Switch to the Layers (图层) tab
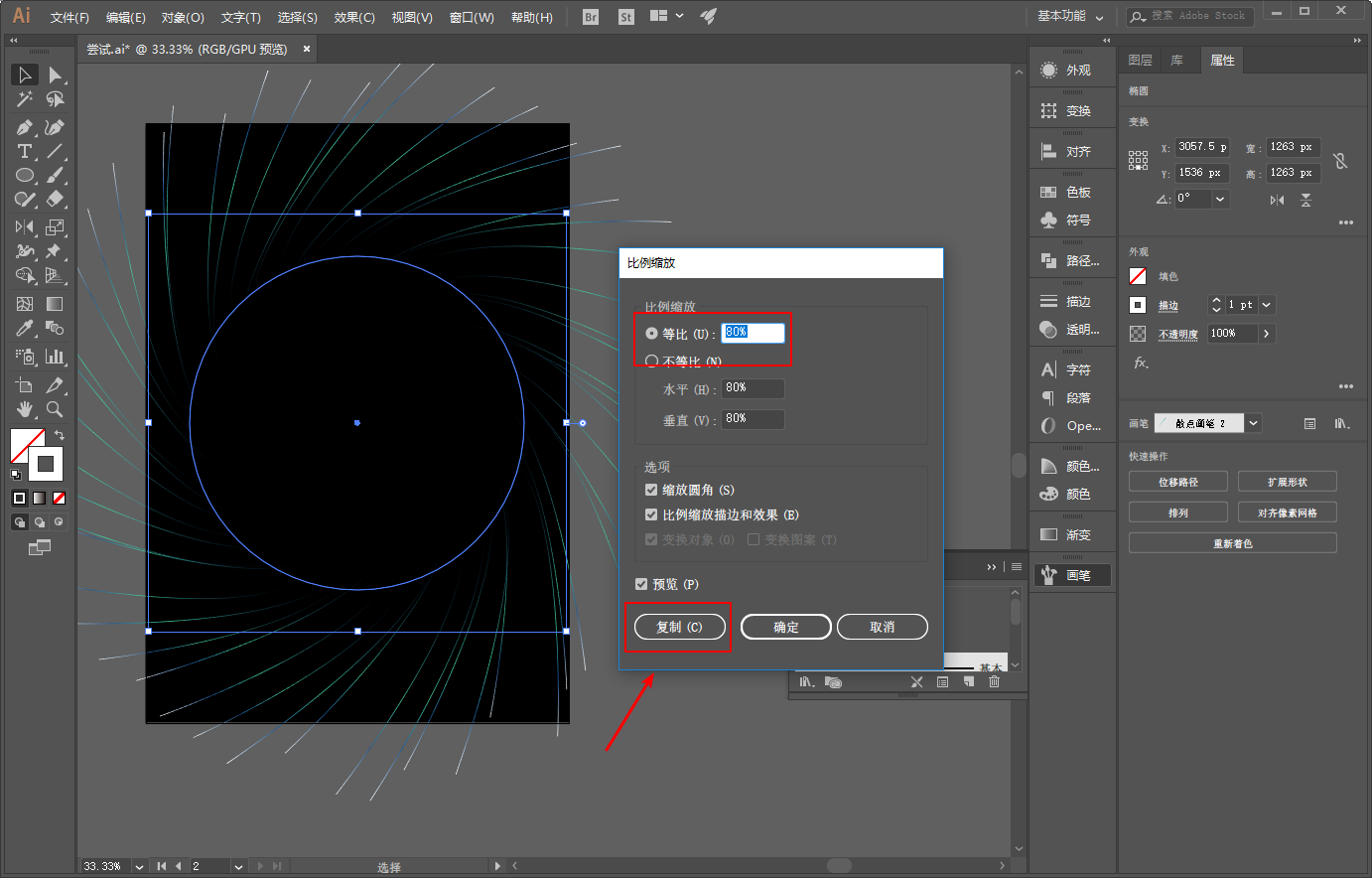 click(x=1140, y=61)
